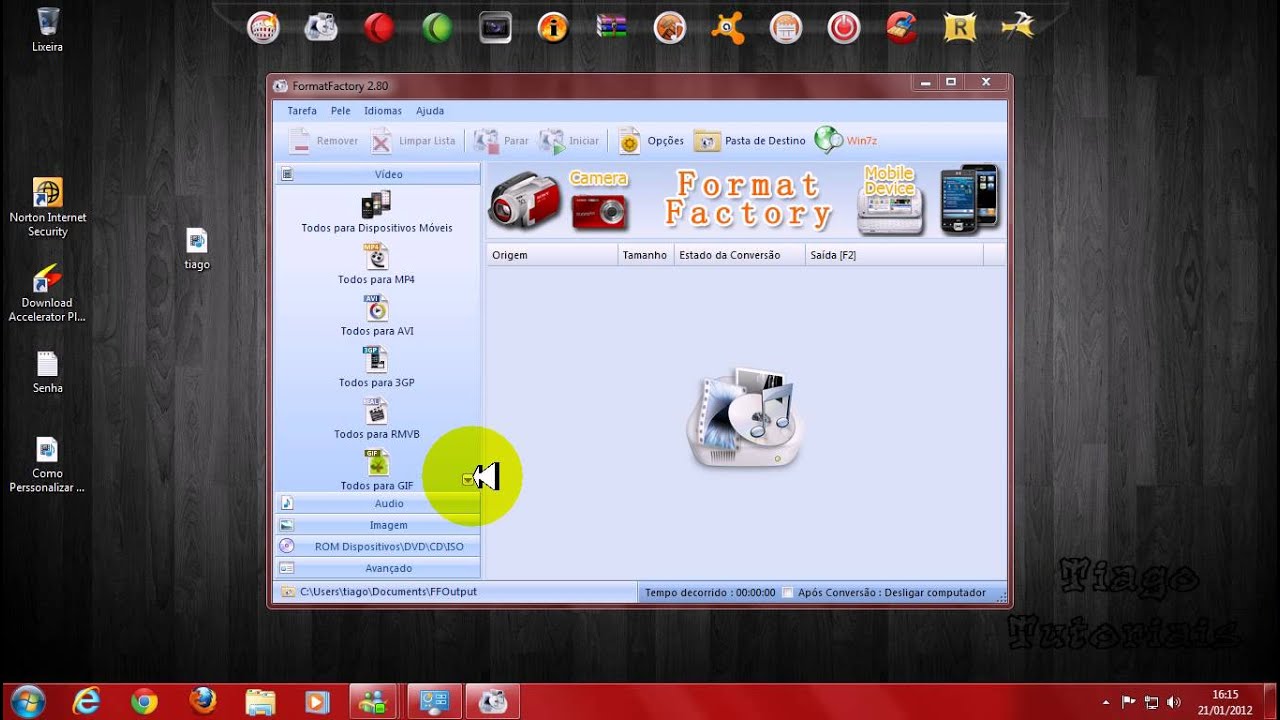This screenshot has width=1280, height=720.
Task: Select the tiago file on the desktop
Action: (197, 249)
